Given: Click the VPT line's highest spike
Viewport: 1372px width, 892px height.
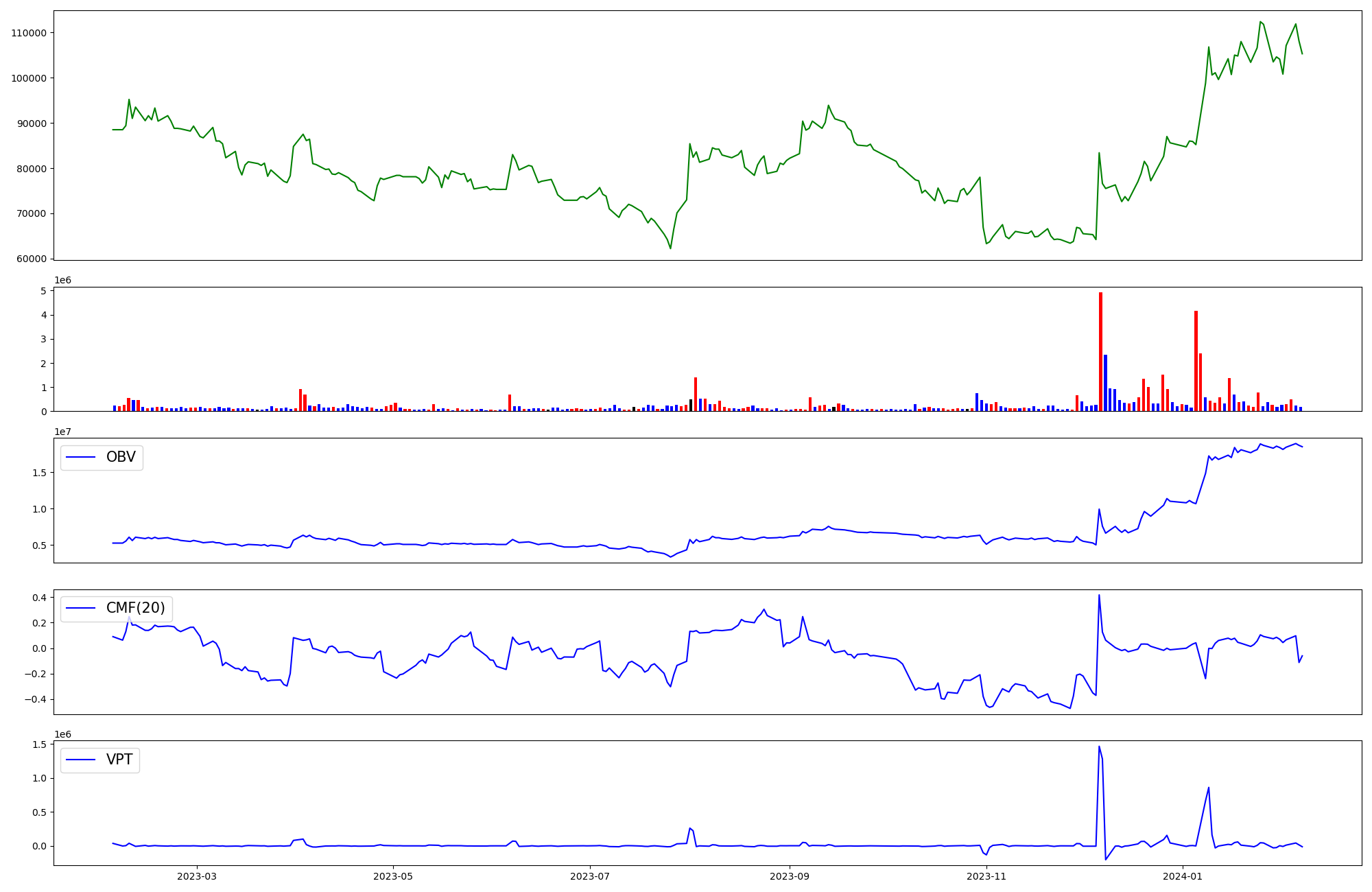Looking at the screenshot, I should (1099, 747).
